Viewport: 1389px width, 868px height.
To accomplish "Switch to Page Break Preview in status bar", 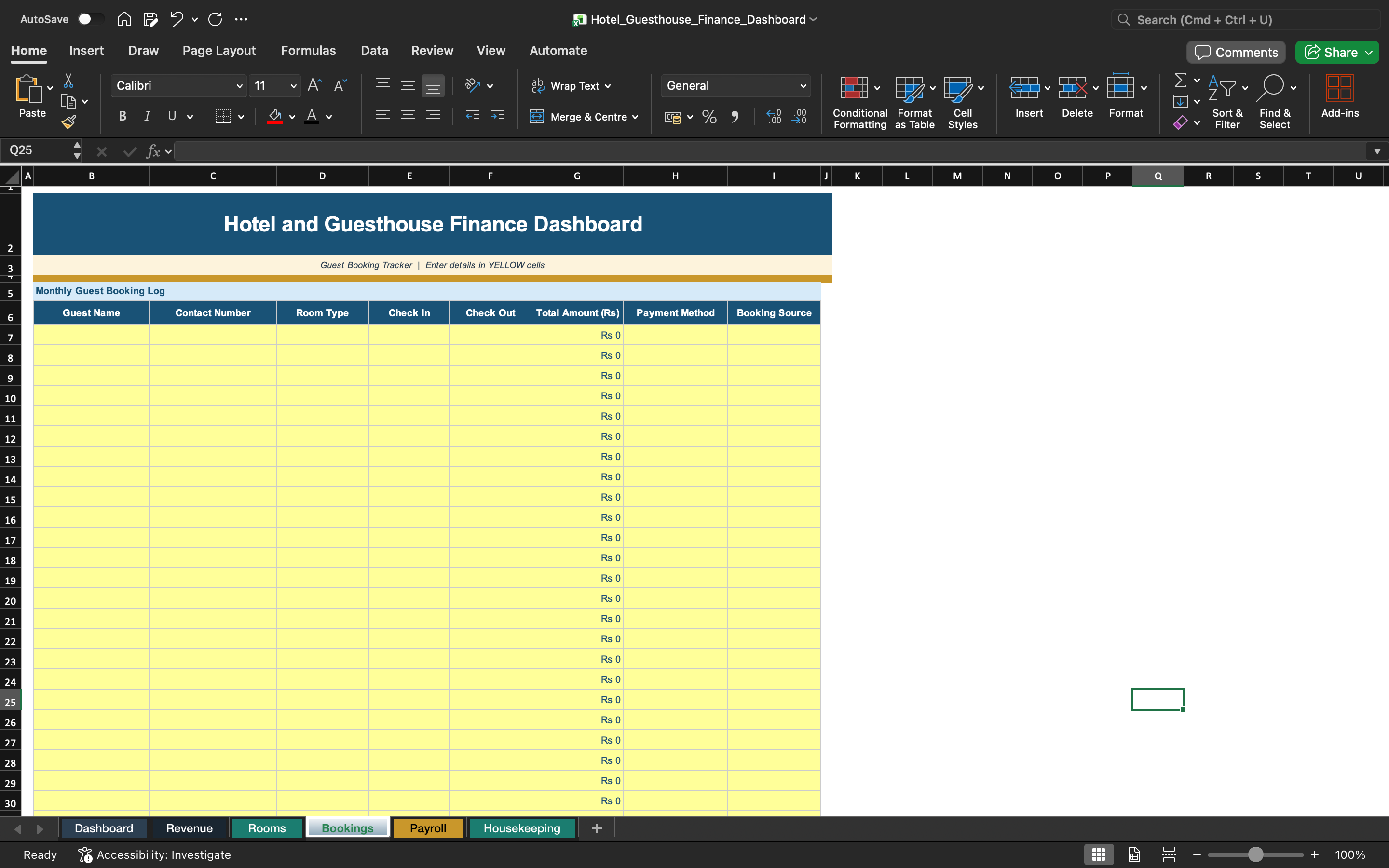I will coord(1169,854).
